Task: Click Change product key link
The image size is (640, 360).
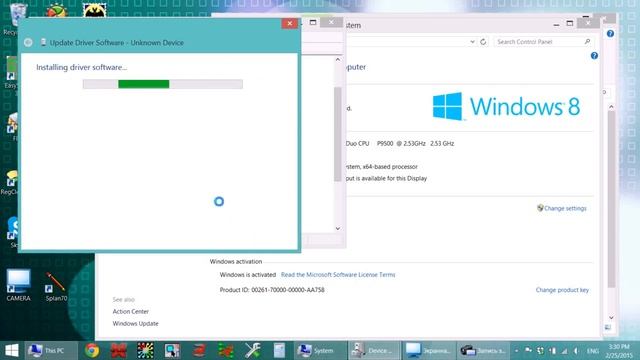Action: pyautogui.click(x=562, y=290)
